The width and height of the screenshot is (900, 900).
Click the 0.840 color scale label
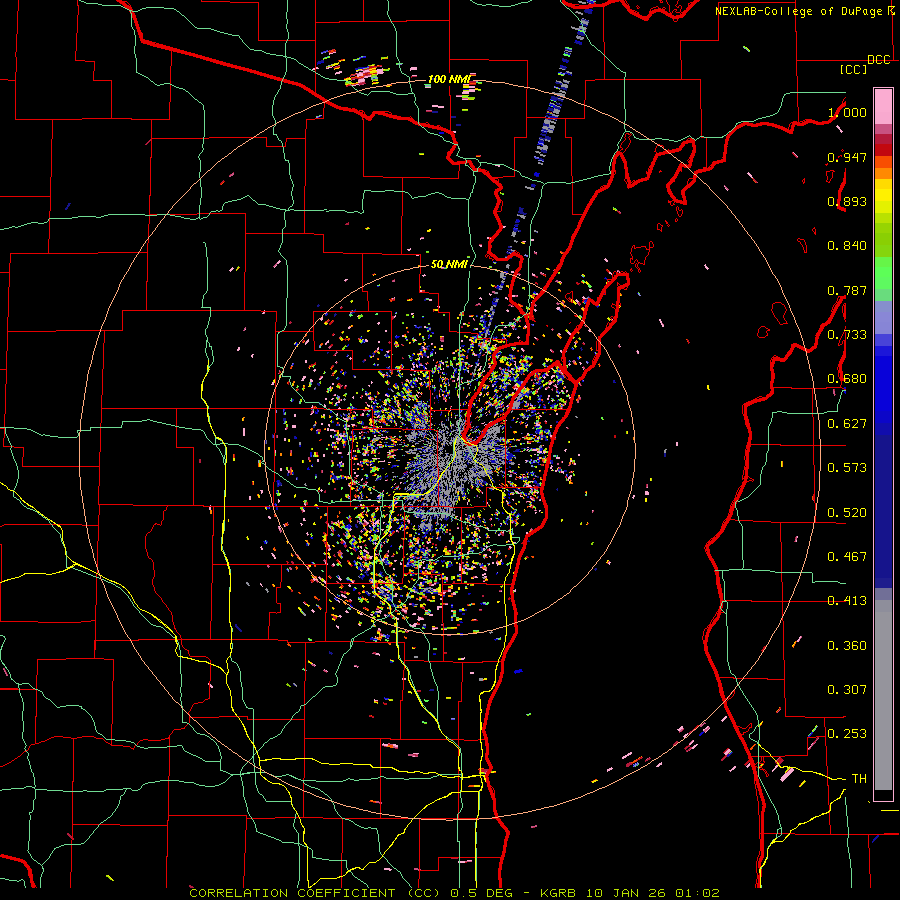tap(847, 245)
